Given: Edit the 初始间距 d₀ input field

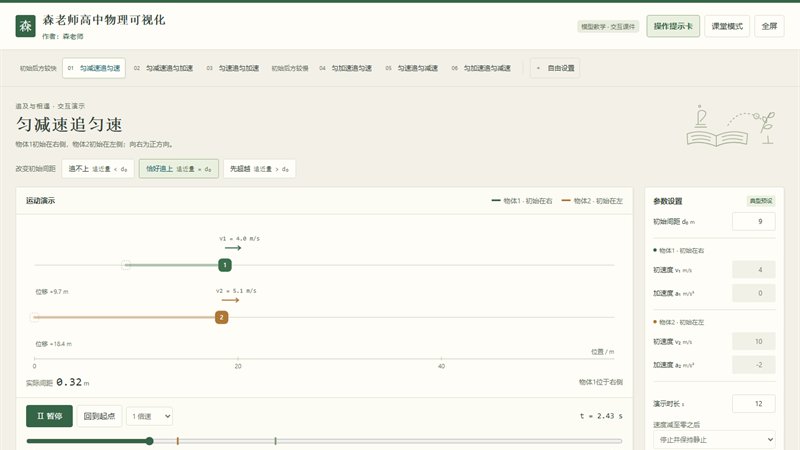Looking at the screenshot, I should coord(754,221).
